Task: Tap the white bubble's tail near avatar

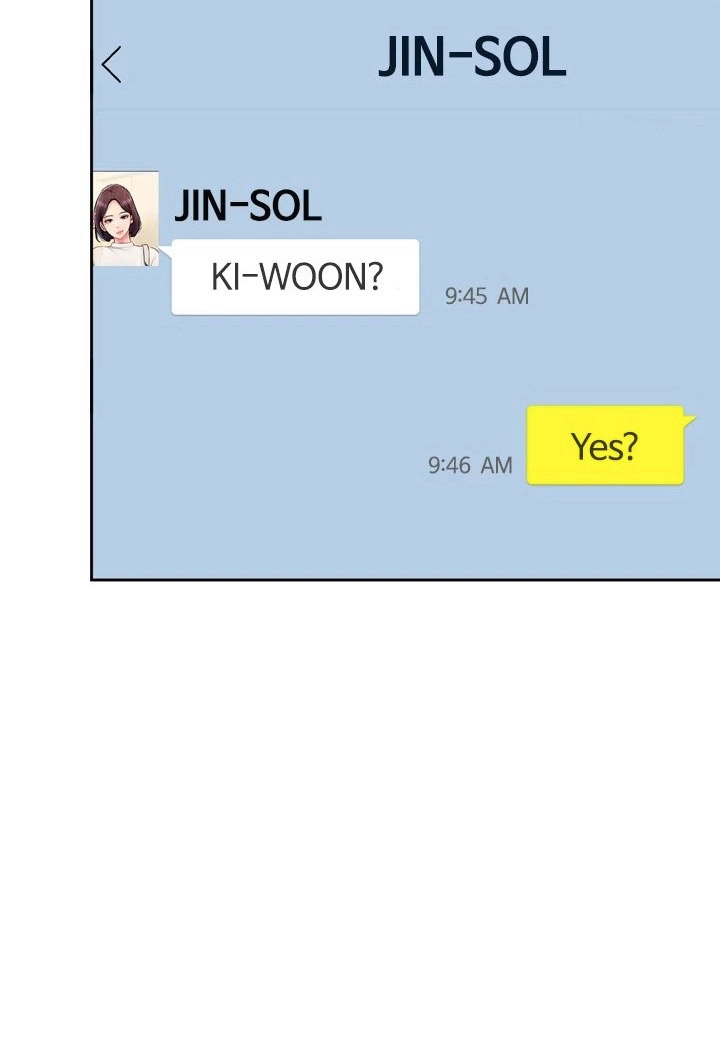Action: [165, 252]
